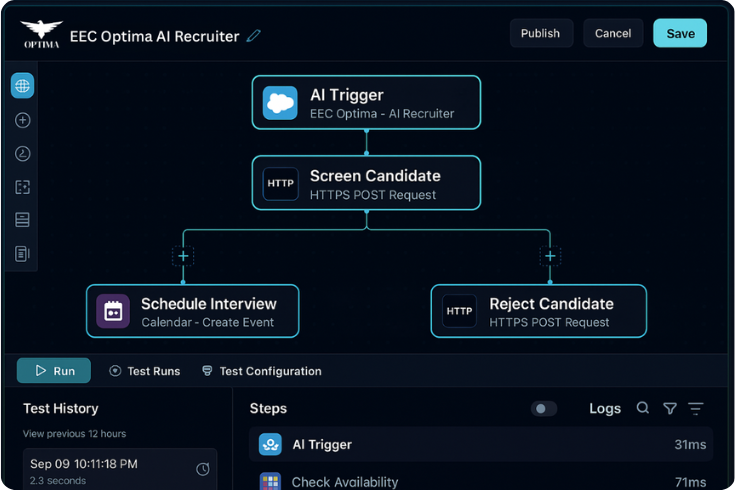Click the Publish button
The image size is (735, 490).
(x=540, y=33)
